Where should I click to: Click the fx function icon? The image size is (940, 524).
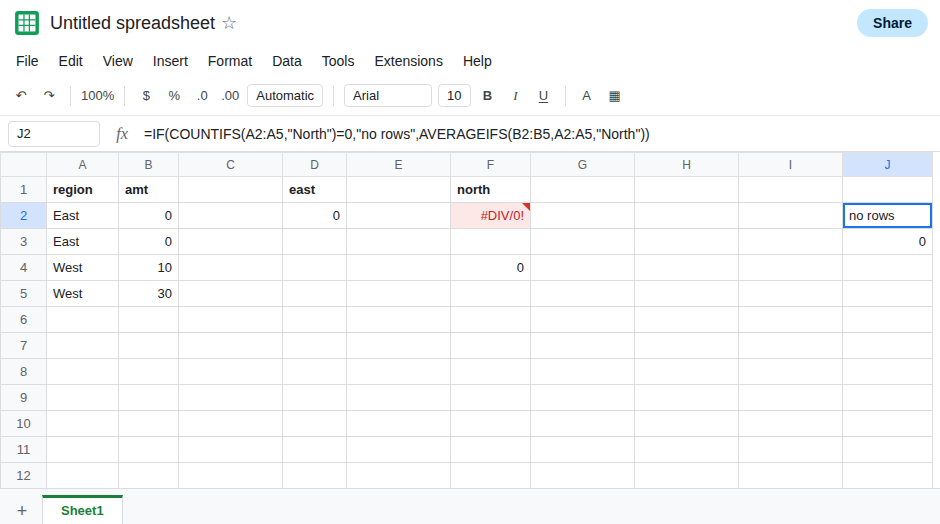click(122, 134)
